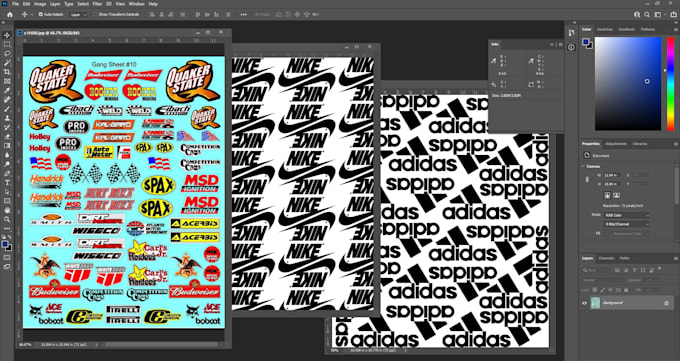The width and height of the screenshot is (680, 361).
Task: Toggle link between canvas width and height
Action: coord(587,179)
